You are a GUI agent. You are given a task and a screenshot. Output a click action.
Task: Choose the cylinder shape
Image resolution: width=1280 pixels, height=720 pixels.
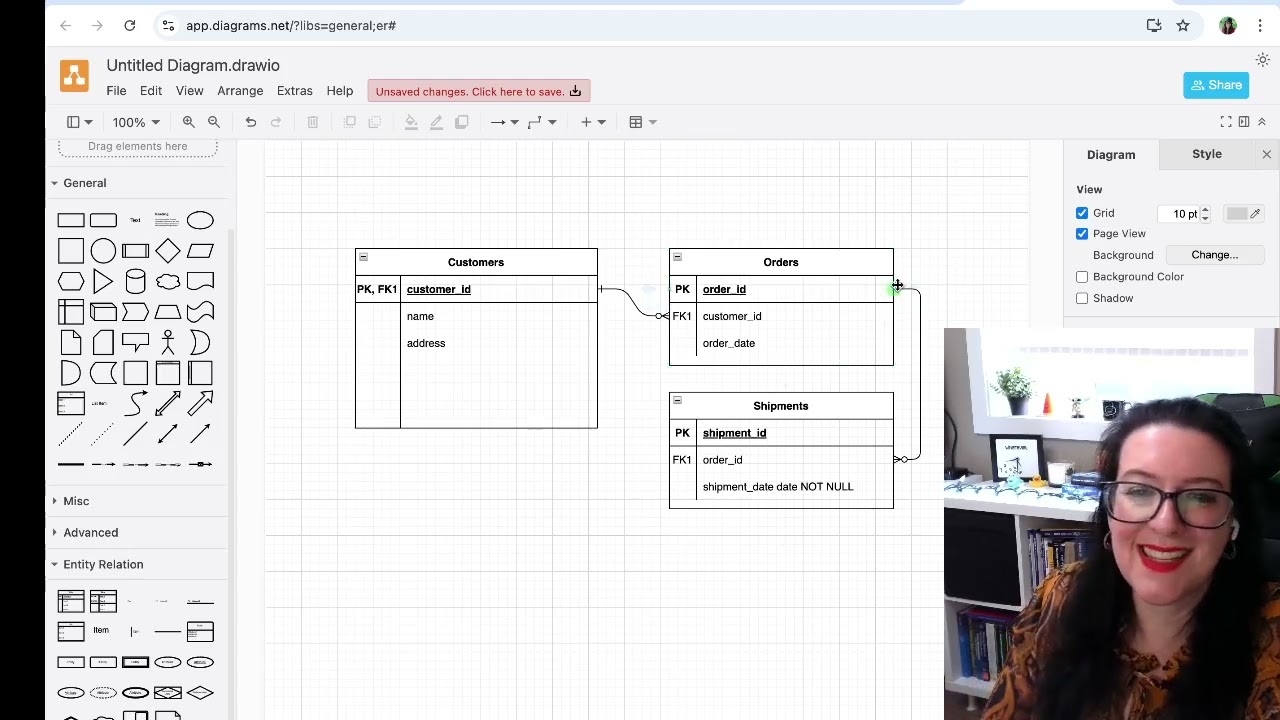pos(135,282)
